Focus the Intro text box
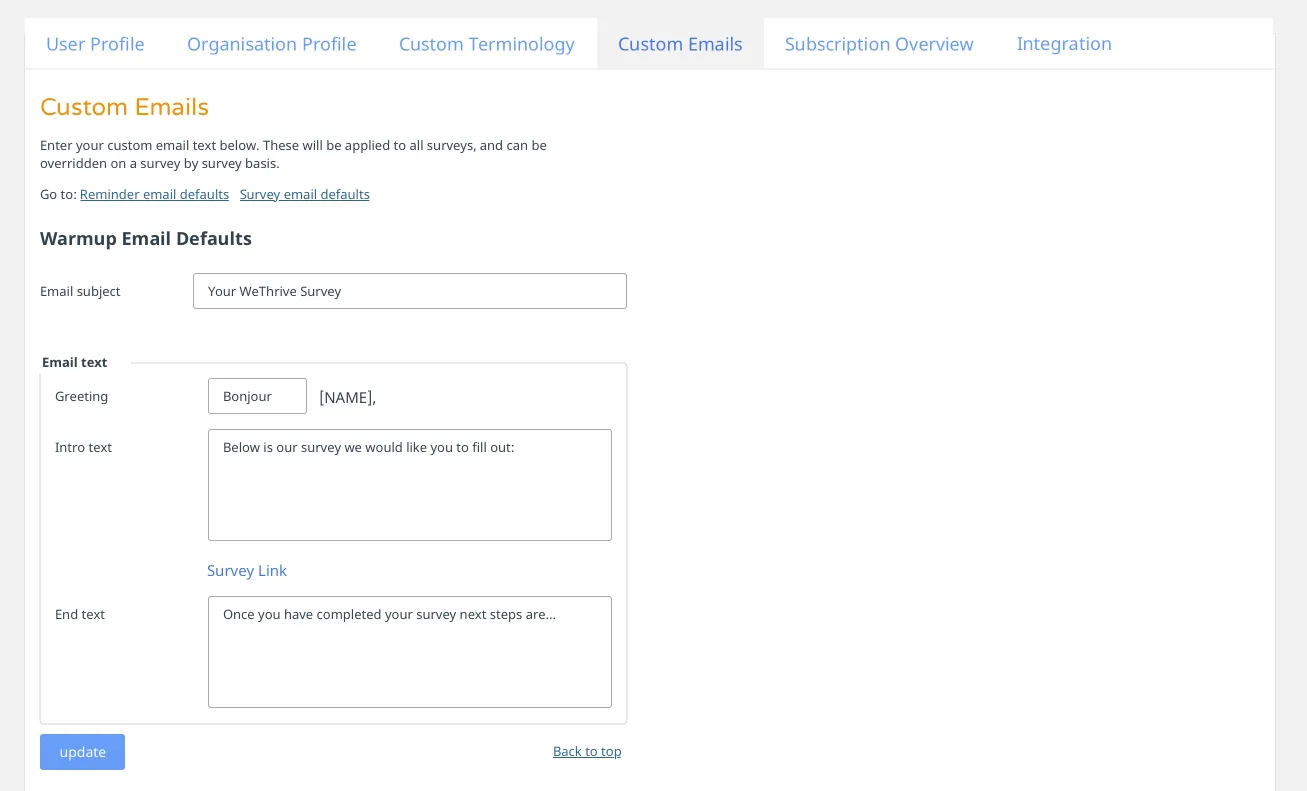1307x791 pixels. (x=410, y=485)
